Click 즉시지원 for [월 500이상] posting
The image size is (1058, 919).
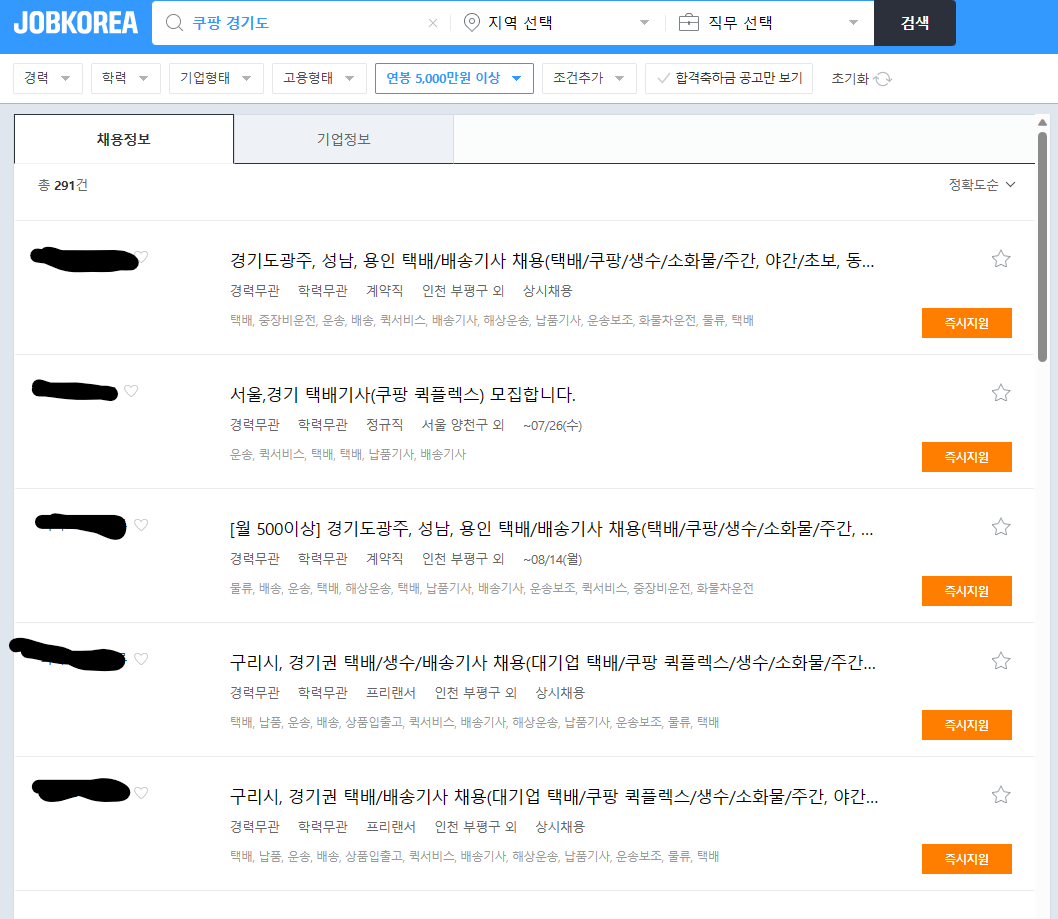pos(966,591)
